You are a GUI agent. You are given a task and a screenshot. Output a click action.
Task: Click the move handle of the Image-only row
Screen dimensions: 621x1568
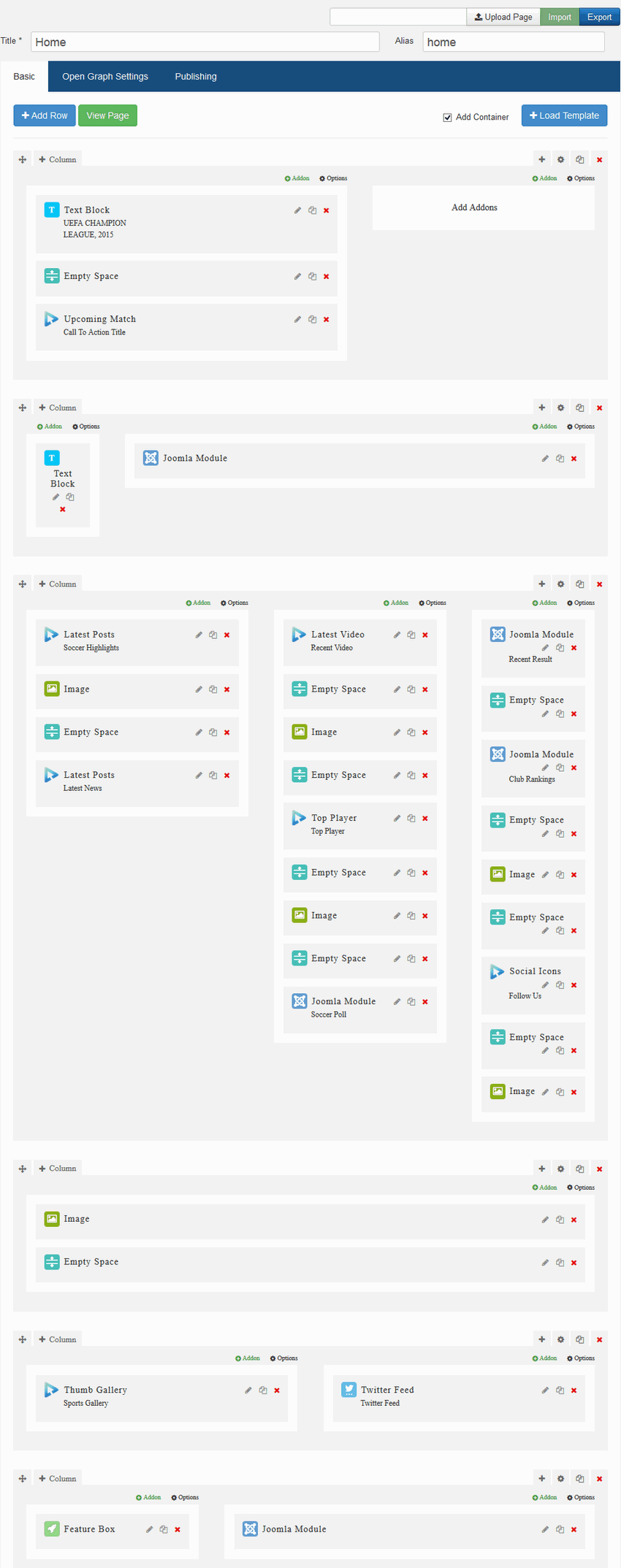(x=23, y=1169)
